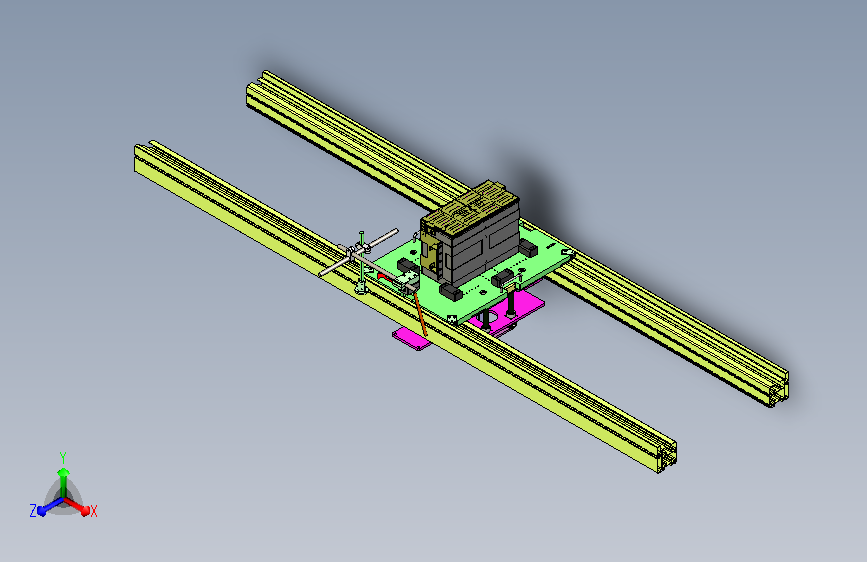This screenshot has height=562, width=867.
Task: Select the rear yellow aluminum extrusion rail
Action: (x=664, y=326)
